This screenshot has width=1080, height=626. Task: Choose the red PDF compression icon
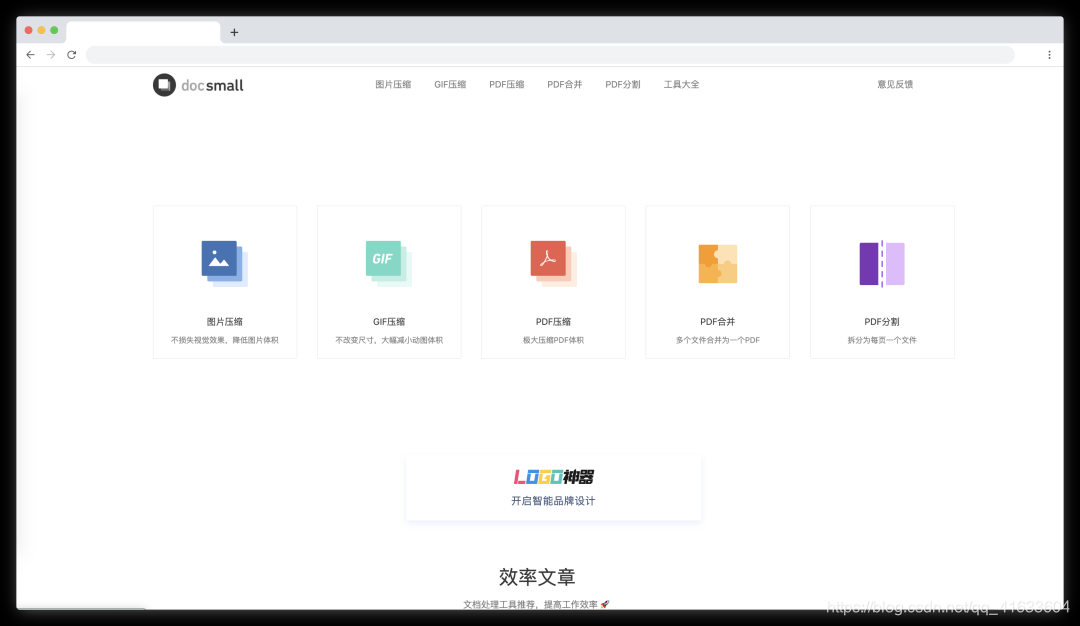pos(553,263)
